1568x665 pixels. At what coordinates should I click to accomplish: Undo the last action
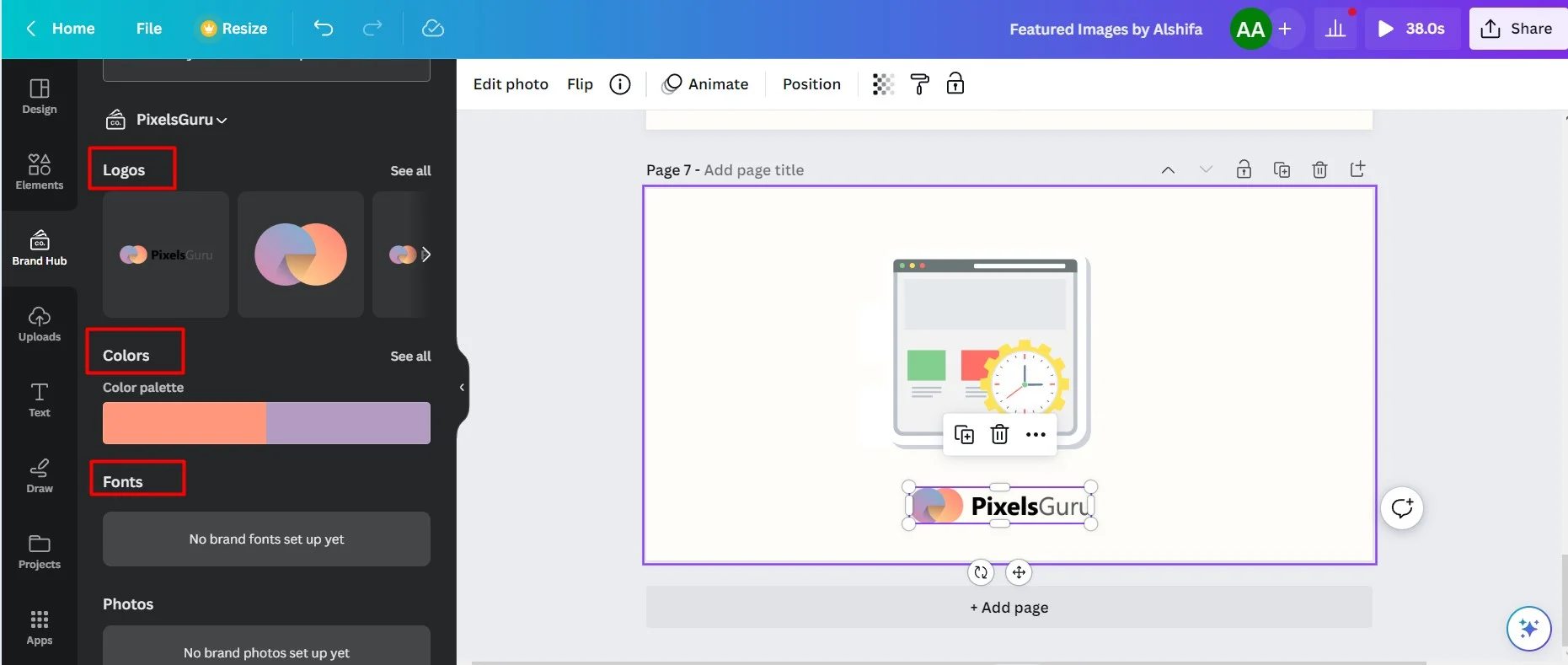[x=324, y=29]
